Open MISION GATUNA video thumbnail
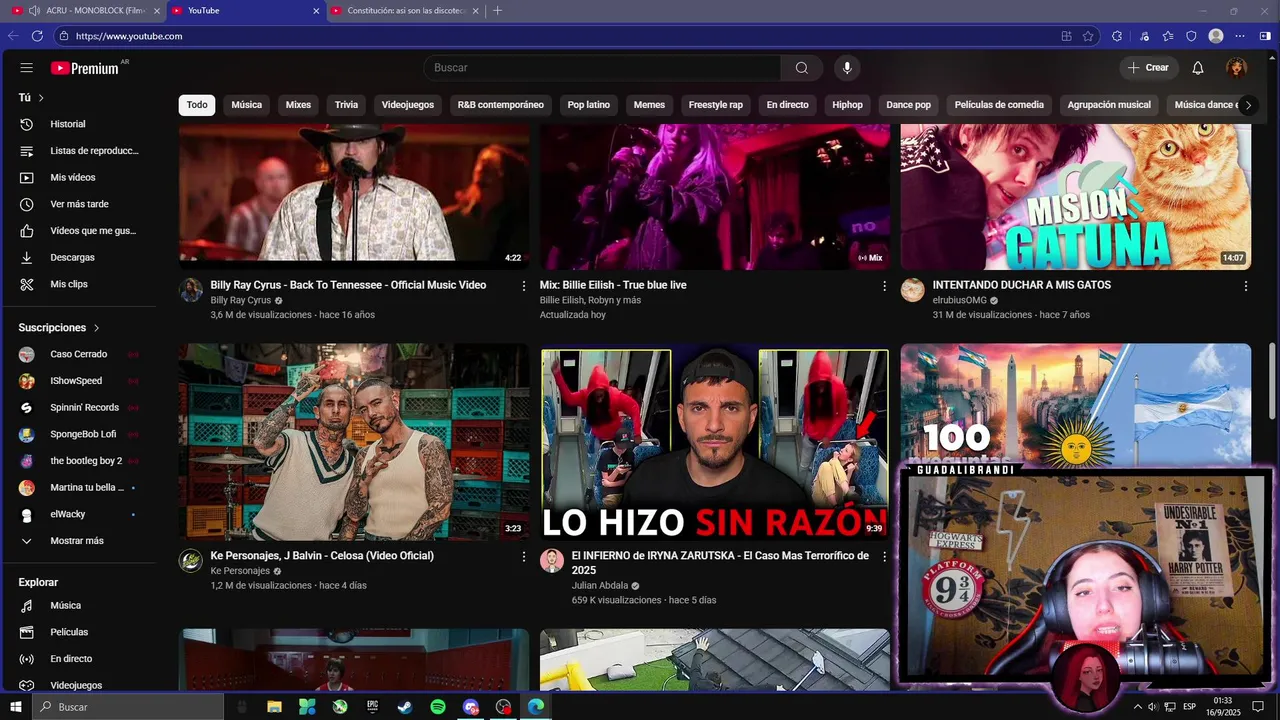This screenshot has width=1280, height=720. point(1075,197)
